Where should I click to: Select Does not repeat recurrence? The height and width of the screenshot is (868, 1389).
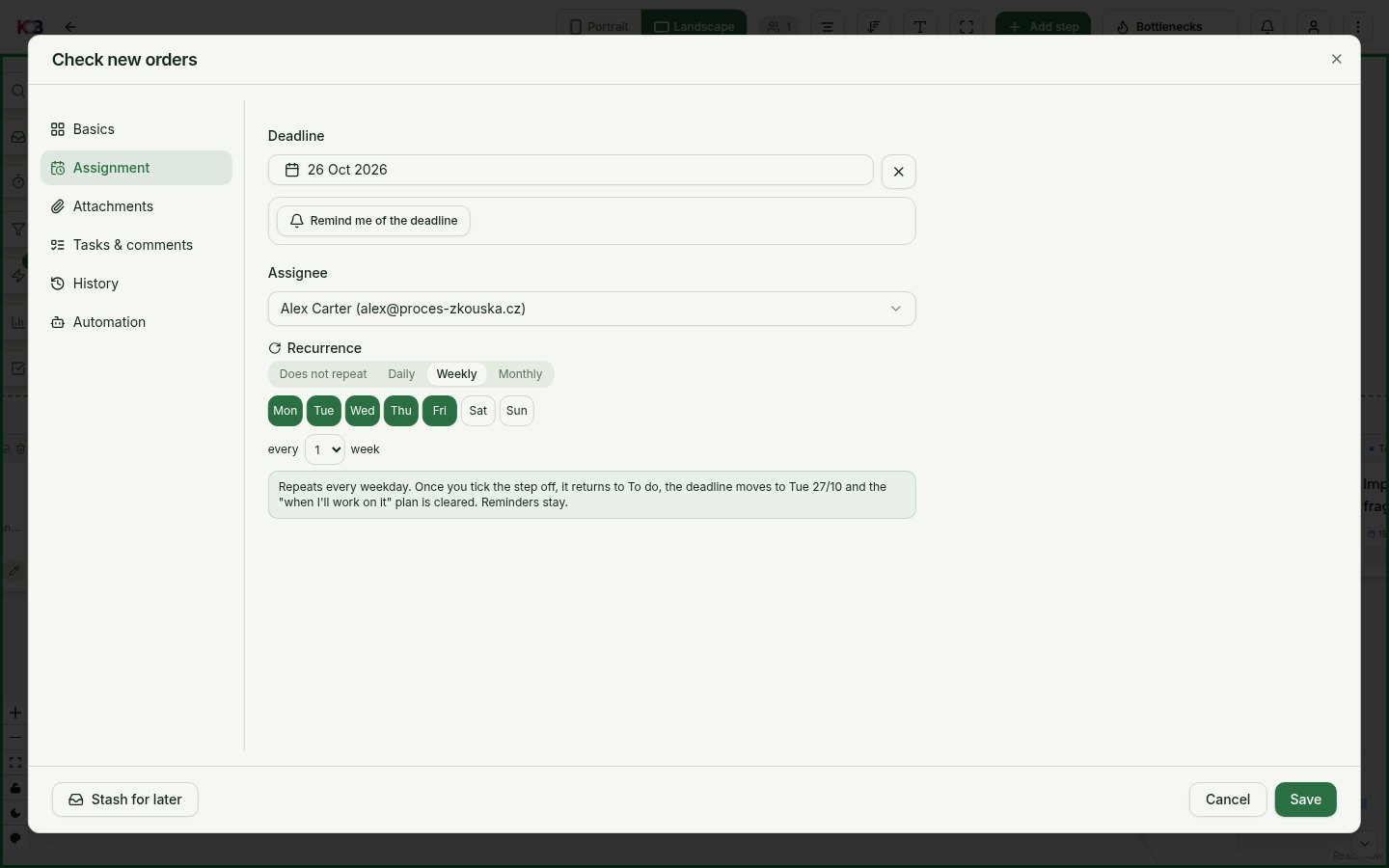coord(323,374)
